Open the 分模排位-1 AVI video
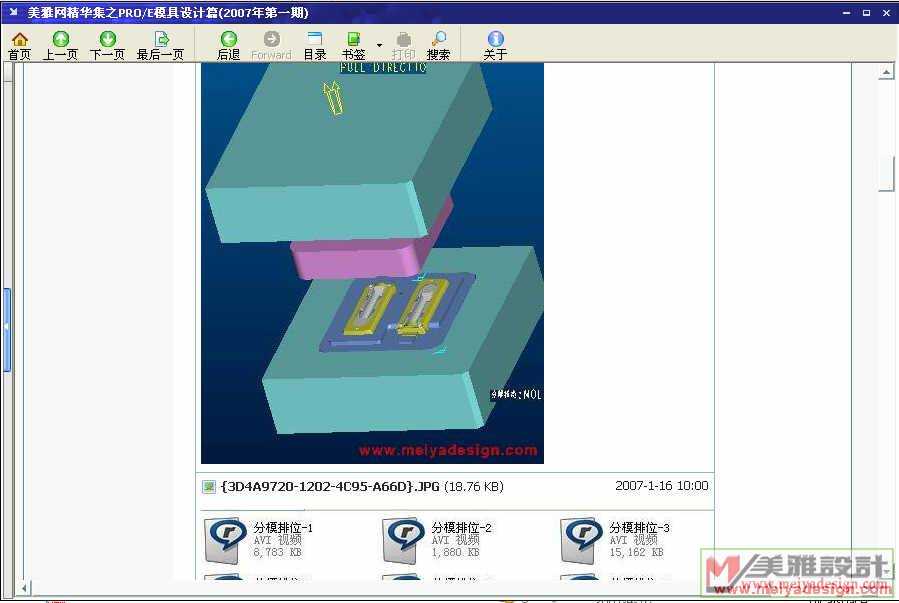The height and width of the screenshot is (603, 899). tap(261, 539)
